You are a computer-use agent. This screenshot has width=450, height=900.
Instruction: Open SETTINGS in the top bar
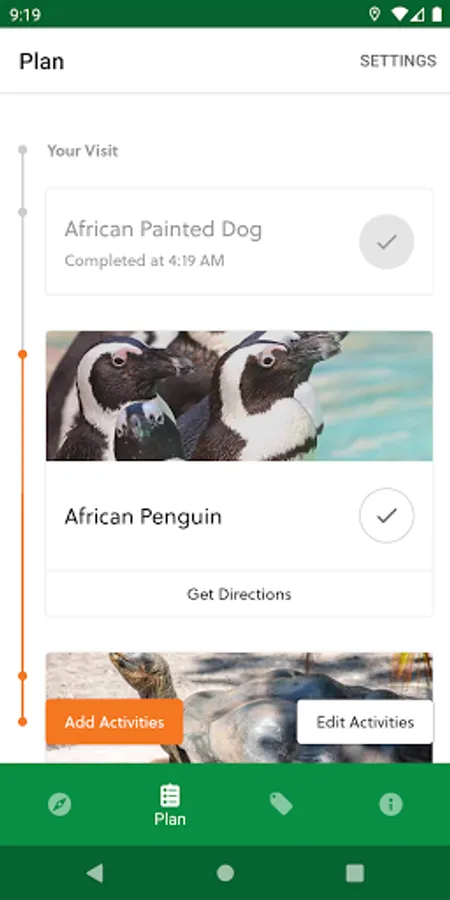point(398,61)
